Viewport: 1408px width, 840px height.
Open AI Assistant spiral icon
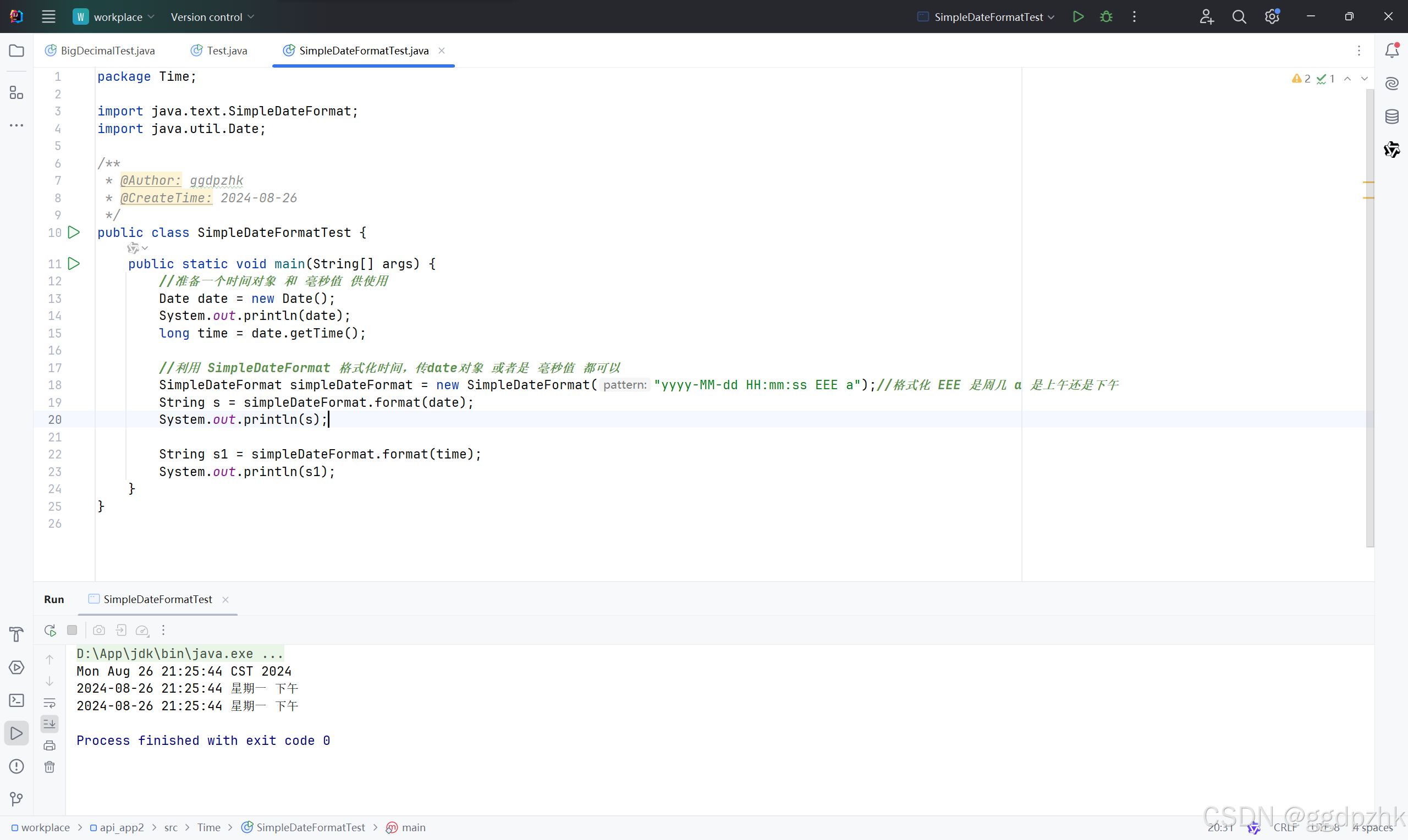pyautogui.click(x=1392, y=84)
